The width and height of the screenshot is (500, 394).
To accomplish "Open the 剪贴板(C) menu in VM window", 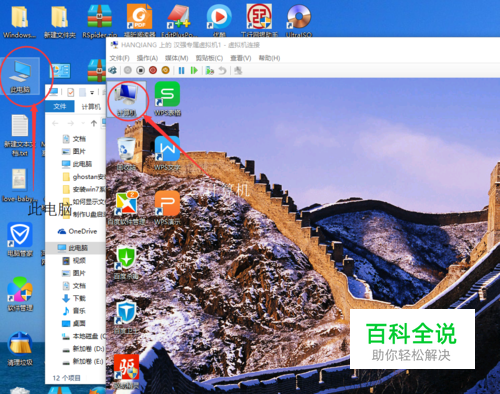I will coord(209,58).
